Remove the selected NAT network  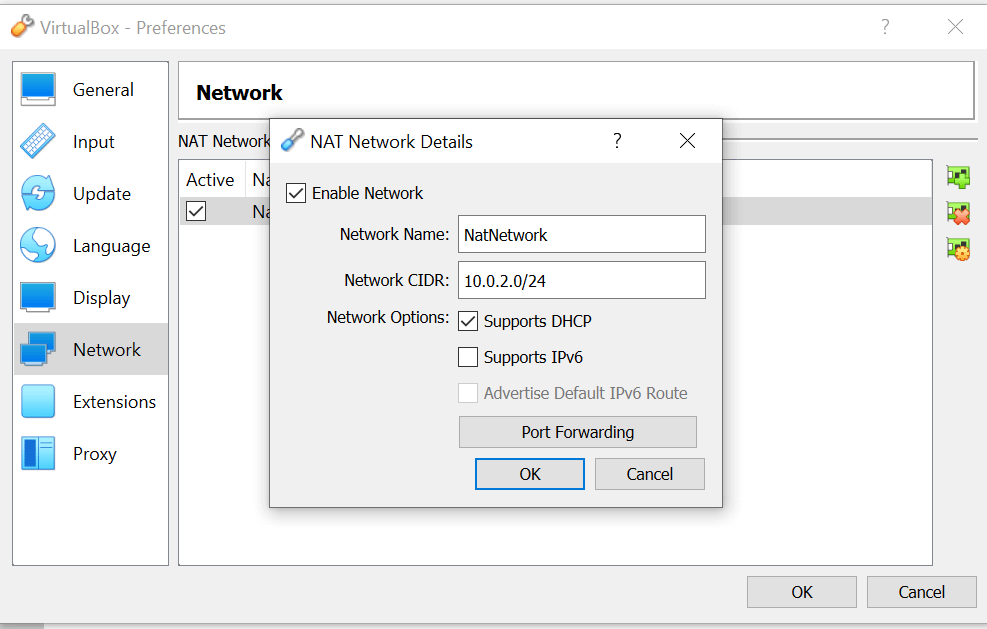[957, 213]
